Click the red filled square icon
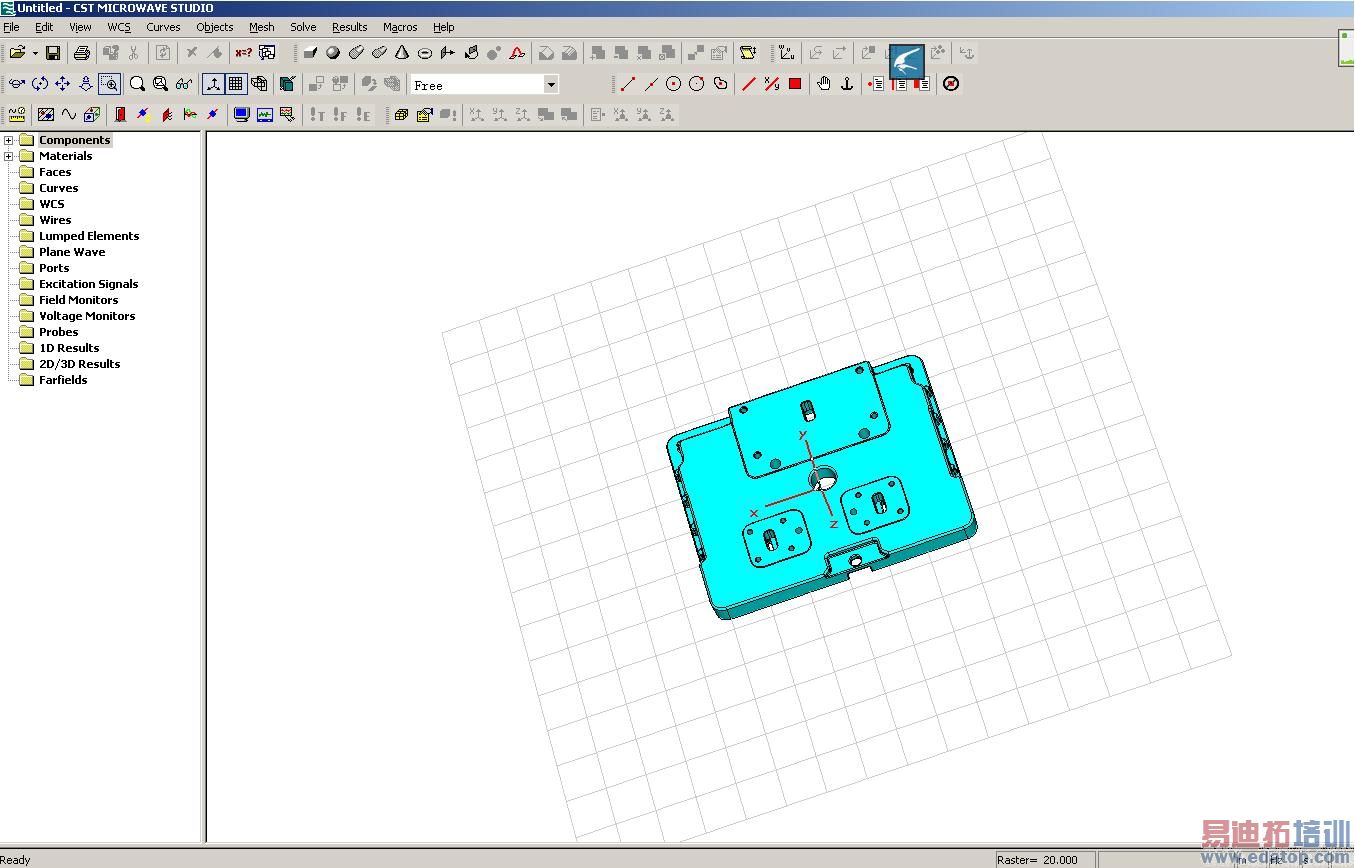This screenshot has width=1355, height=868. 795,84
